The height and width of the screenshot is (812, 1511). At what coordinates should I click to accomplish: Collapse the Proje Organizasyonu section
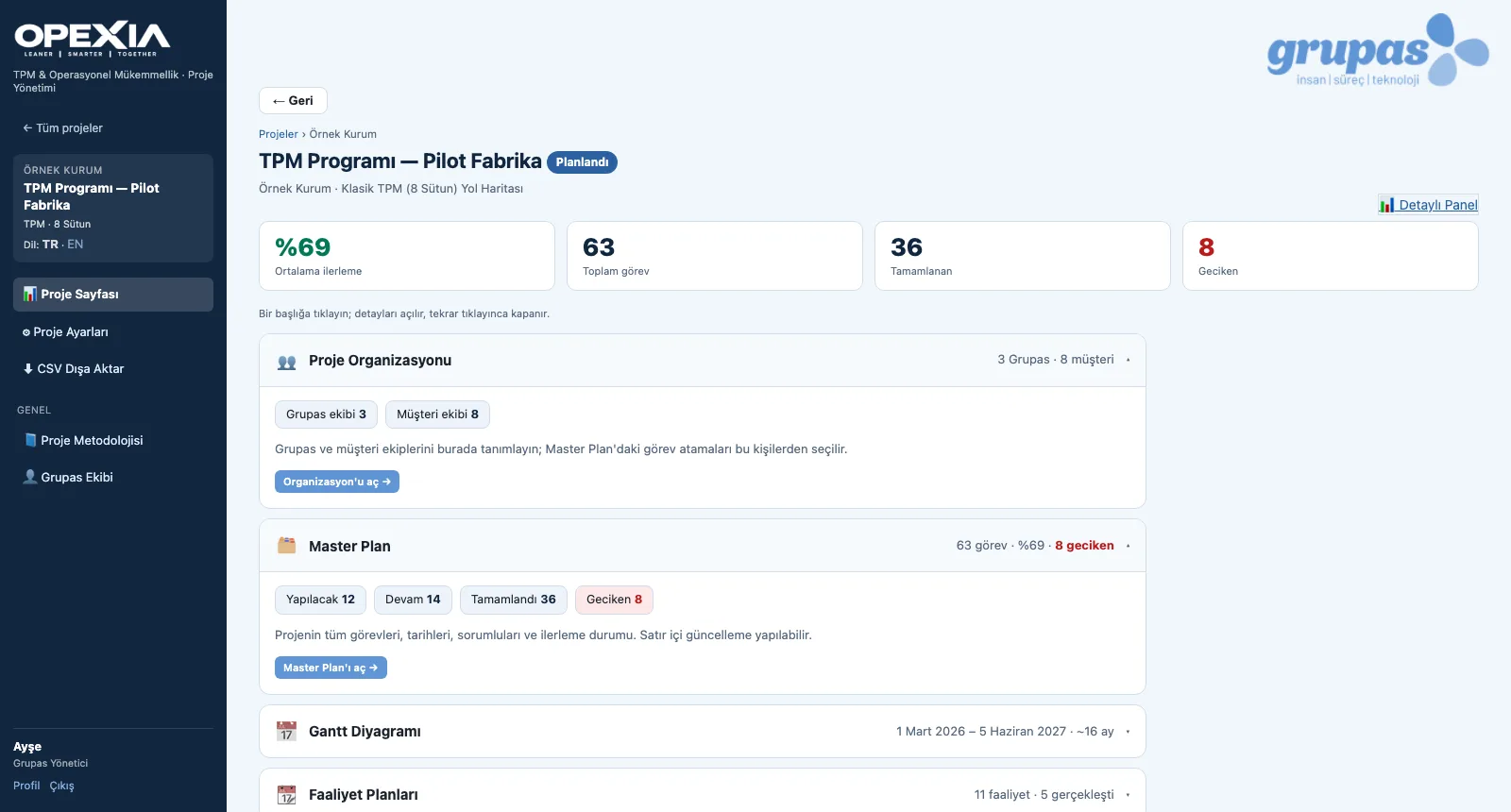(703, 361)
